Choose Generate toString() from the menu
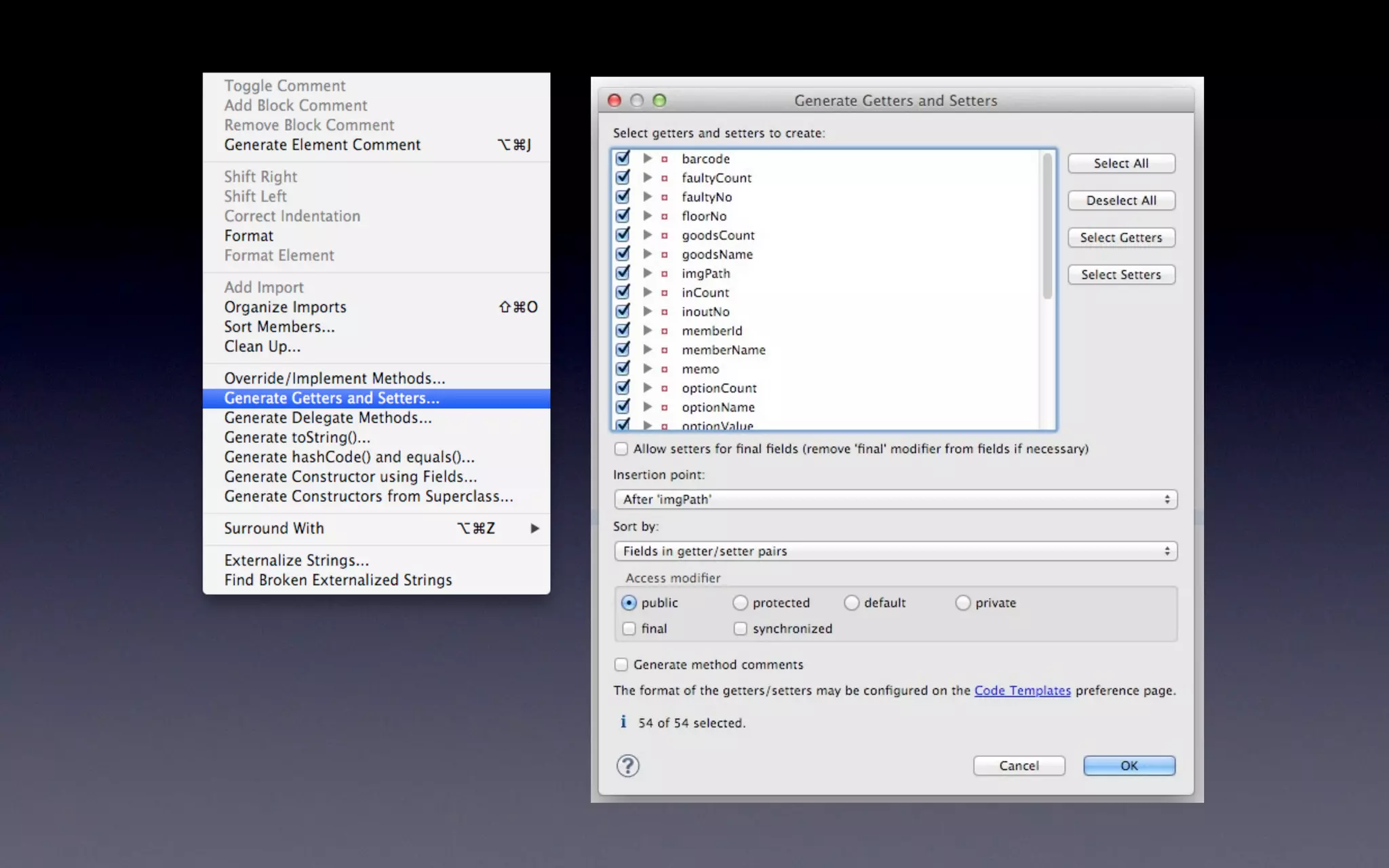Viewport: 1389px width, 868px height. (x=297, y=437)
